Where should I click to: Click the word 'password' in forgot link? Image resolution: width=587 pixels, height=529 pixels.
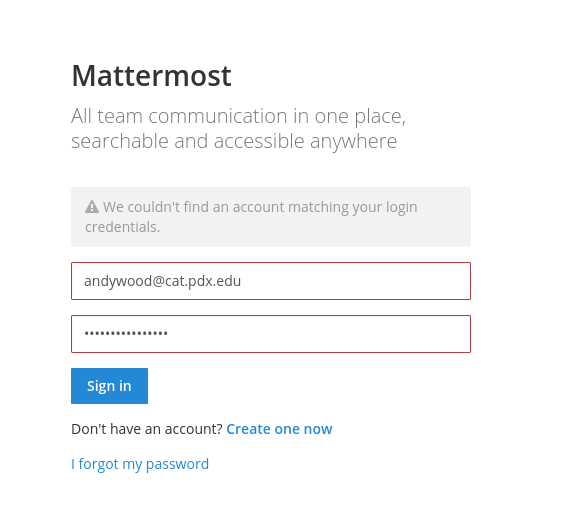pos(177,464)
